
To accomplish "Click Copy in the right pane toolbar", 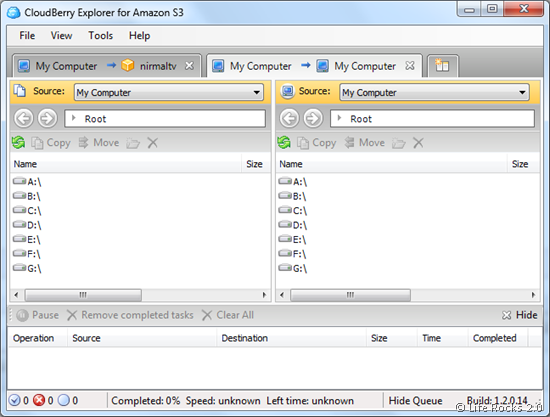I will [x=317, y=143].
